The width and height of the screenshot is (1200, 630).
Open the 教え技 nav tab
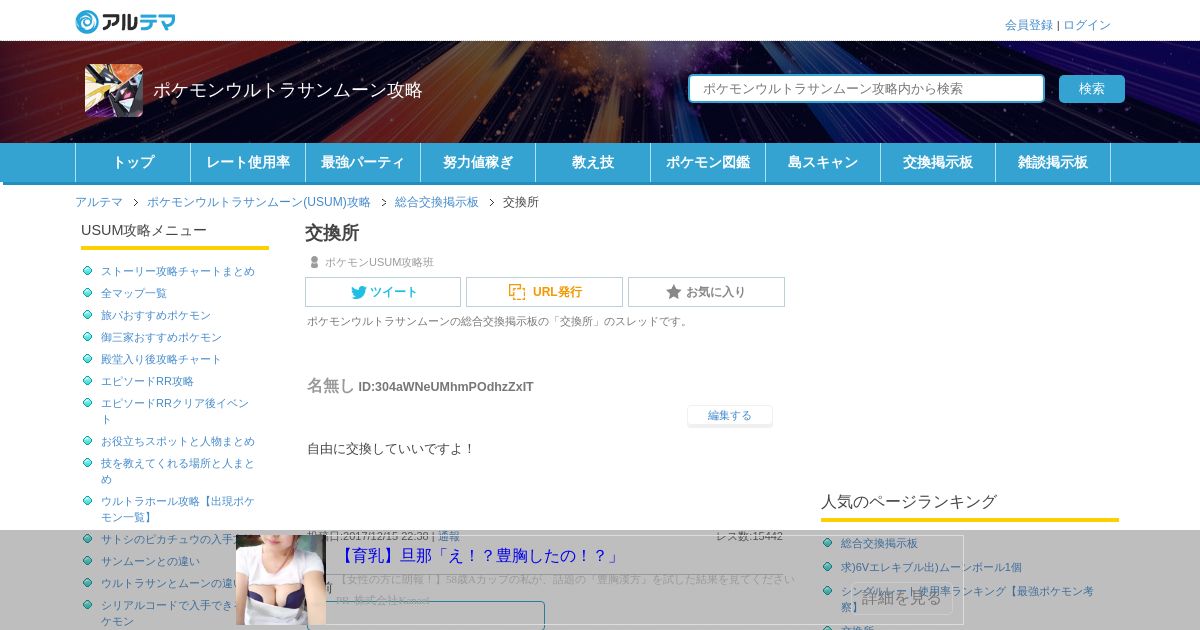(x=593, y=162)
